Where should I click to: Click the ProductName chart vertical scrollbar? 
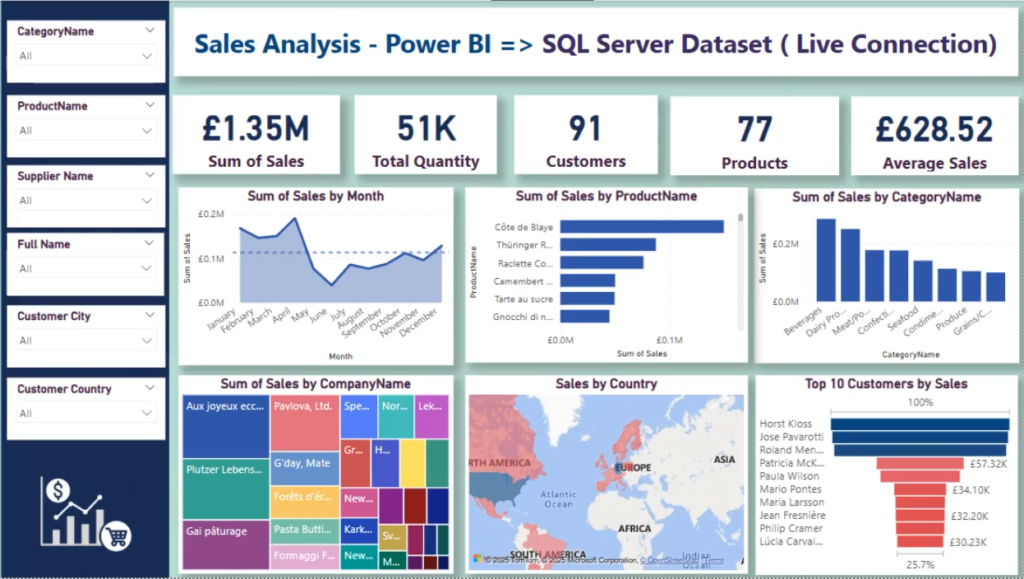[740, 271]
